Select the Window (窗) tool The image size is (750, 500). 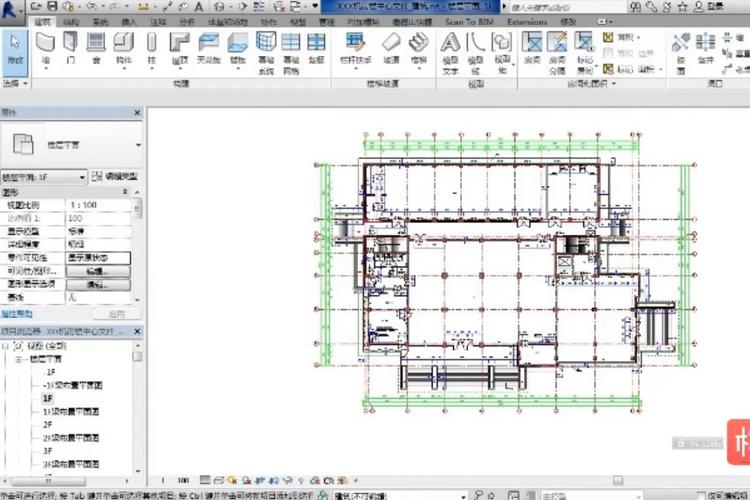(x=96, y=49)
